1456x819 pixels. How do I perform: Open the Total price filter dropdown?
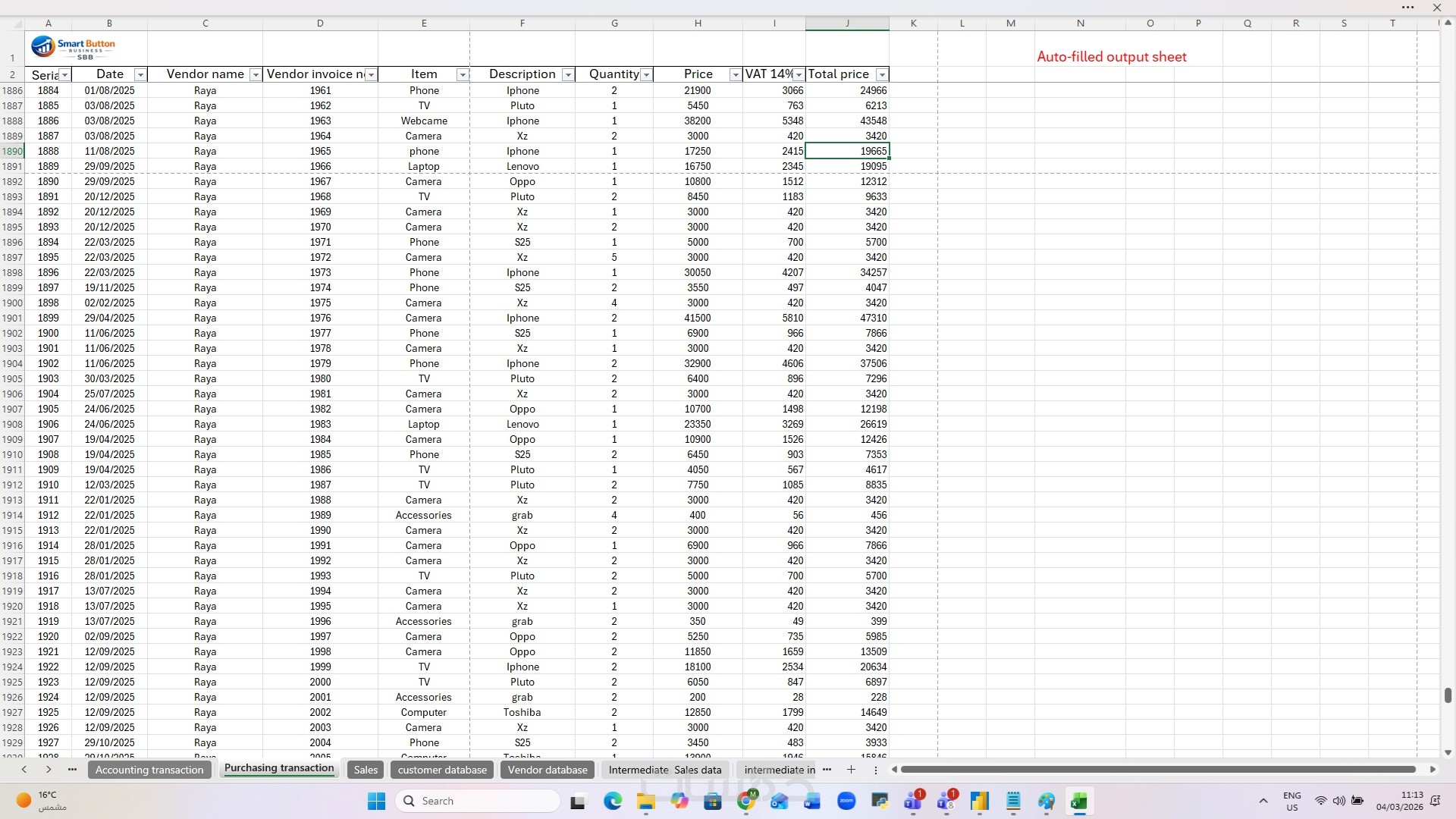pyautogui.click(x=881, y=74)
